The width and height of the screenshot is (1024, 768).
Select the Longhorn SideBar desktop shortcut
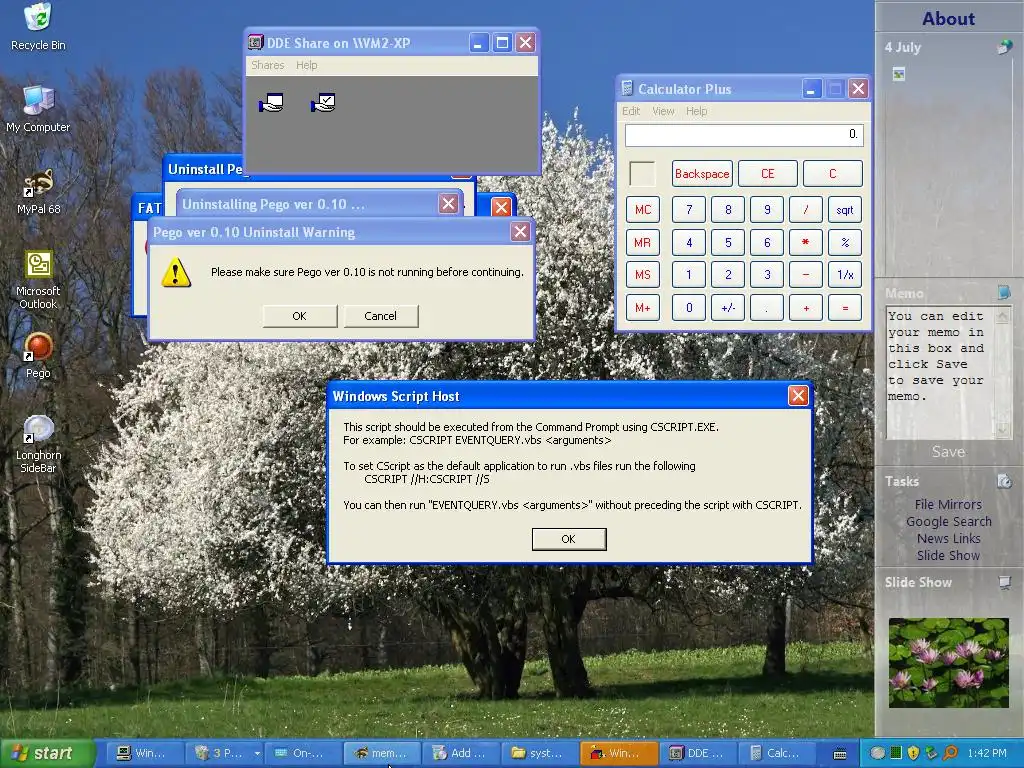click(x=38, y=443)
